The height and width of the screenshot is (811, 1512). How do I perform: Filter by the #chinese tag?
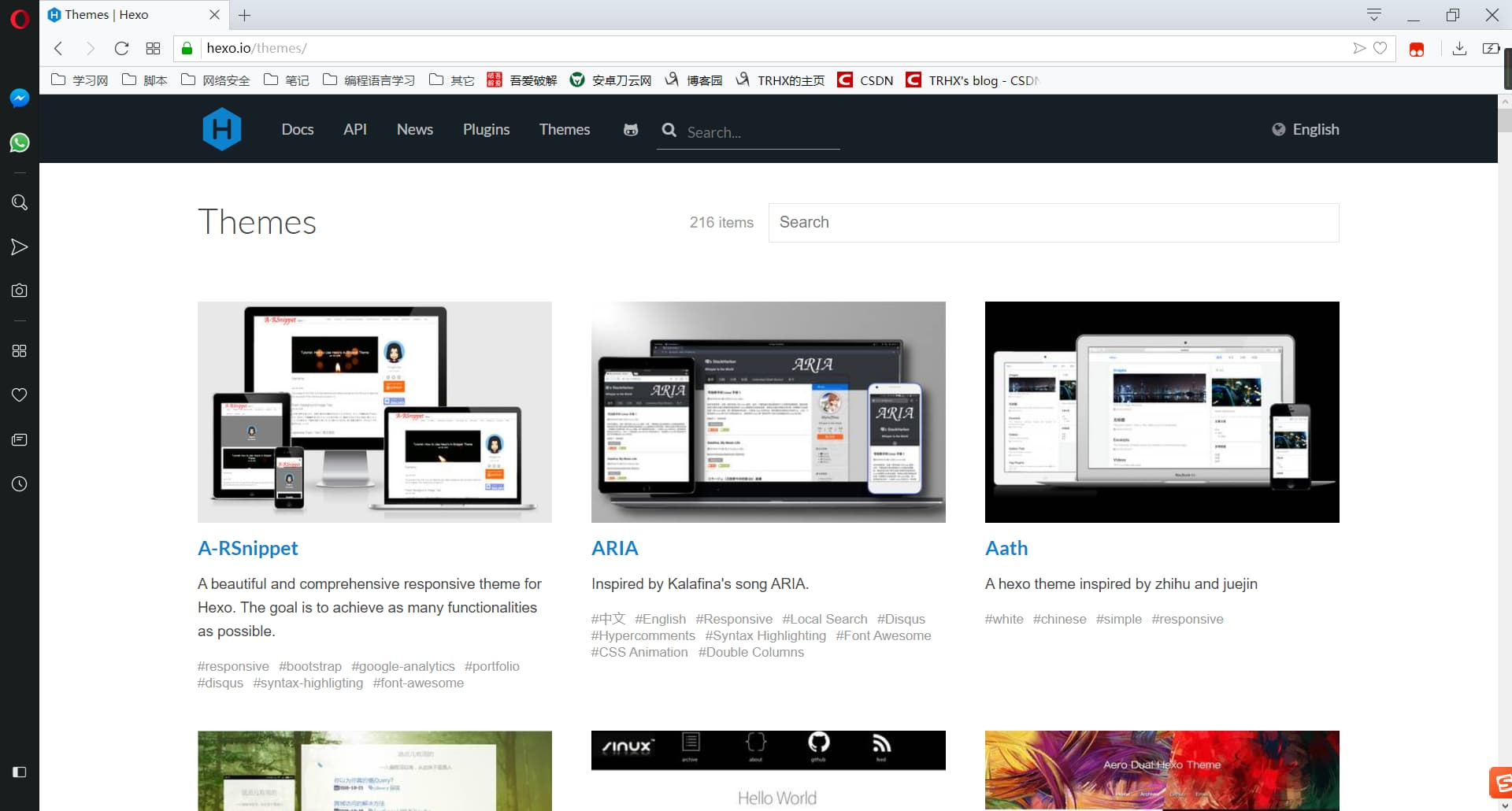click(1059, 619)
